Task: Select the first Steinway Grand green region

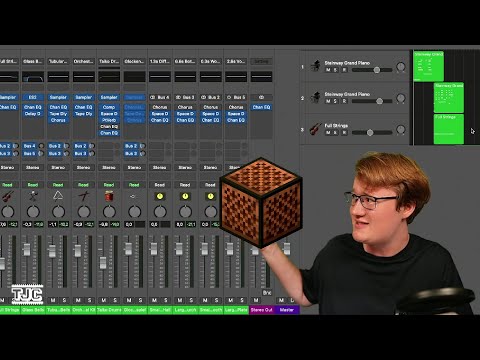Action: (x=428, y=66)
